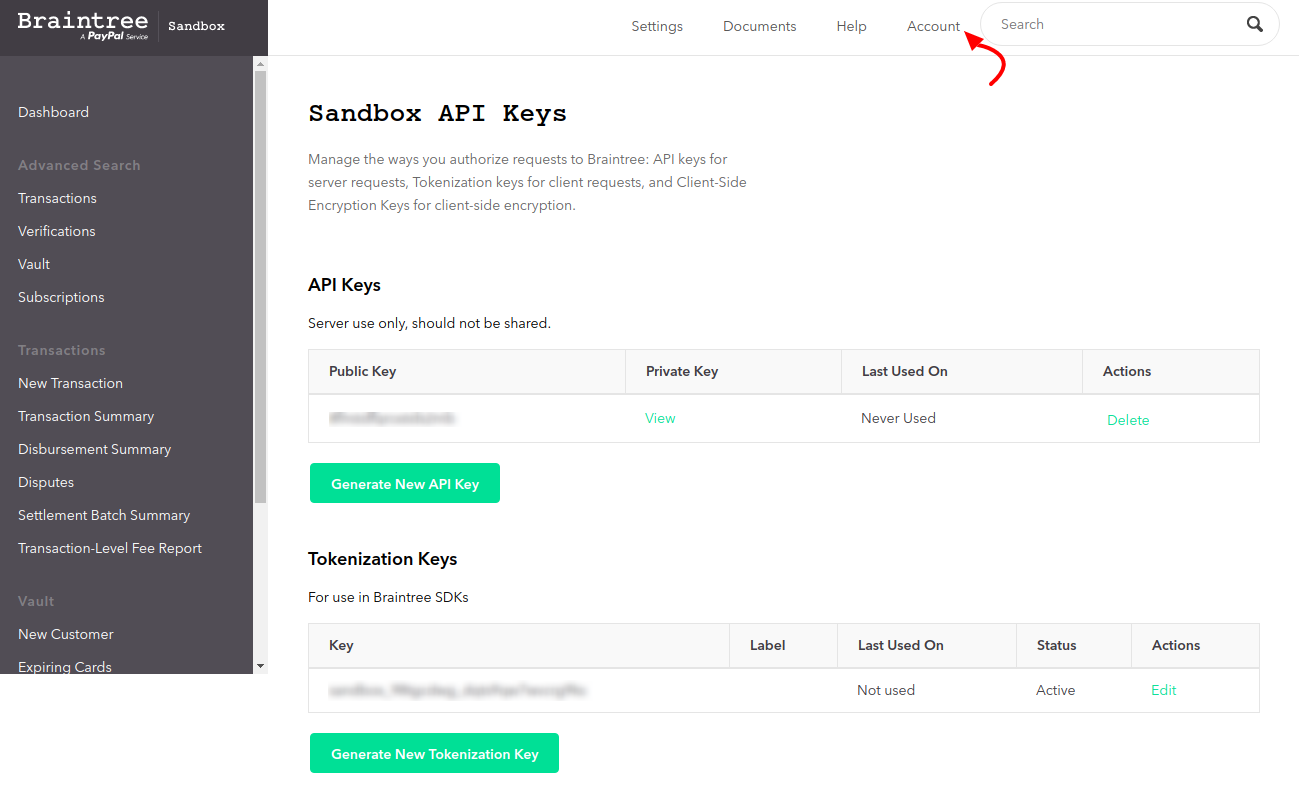This screenshot has height=804, width=1299.
Task: Open the Help menu
Action: click(x=851, y=26)
